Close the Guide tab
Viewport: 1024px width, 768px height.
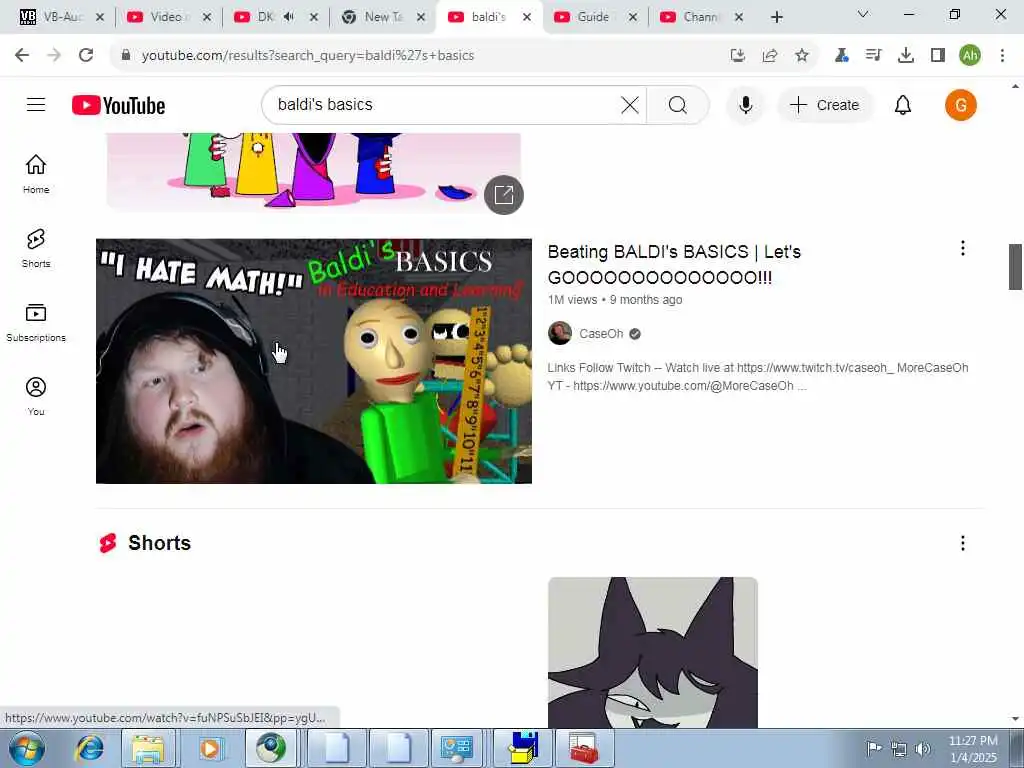pos(632,17)
